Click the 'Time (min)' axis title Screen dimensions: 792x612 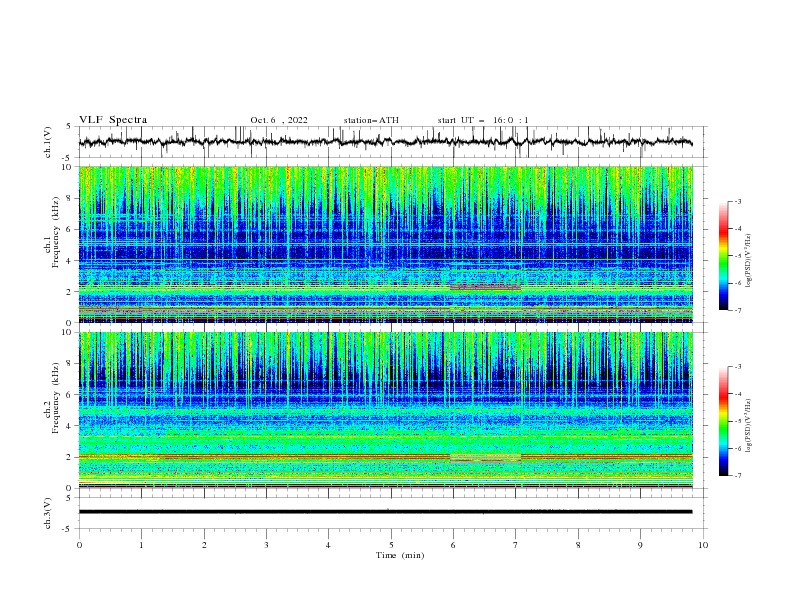coord(400,555)
